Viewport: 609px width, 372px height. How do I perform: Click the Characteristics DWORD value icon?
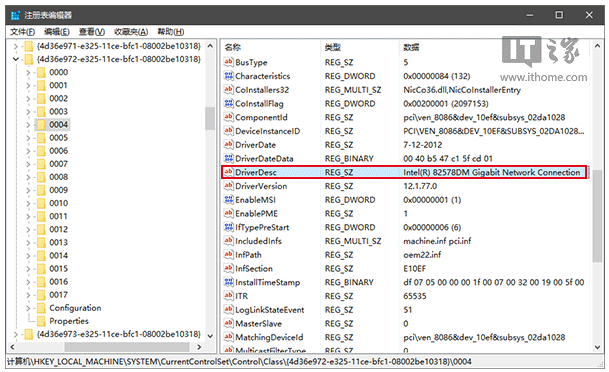[228, 76]
